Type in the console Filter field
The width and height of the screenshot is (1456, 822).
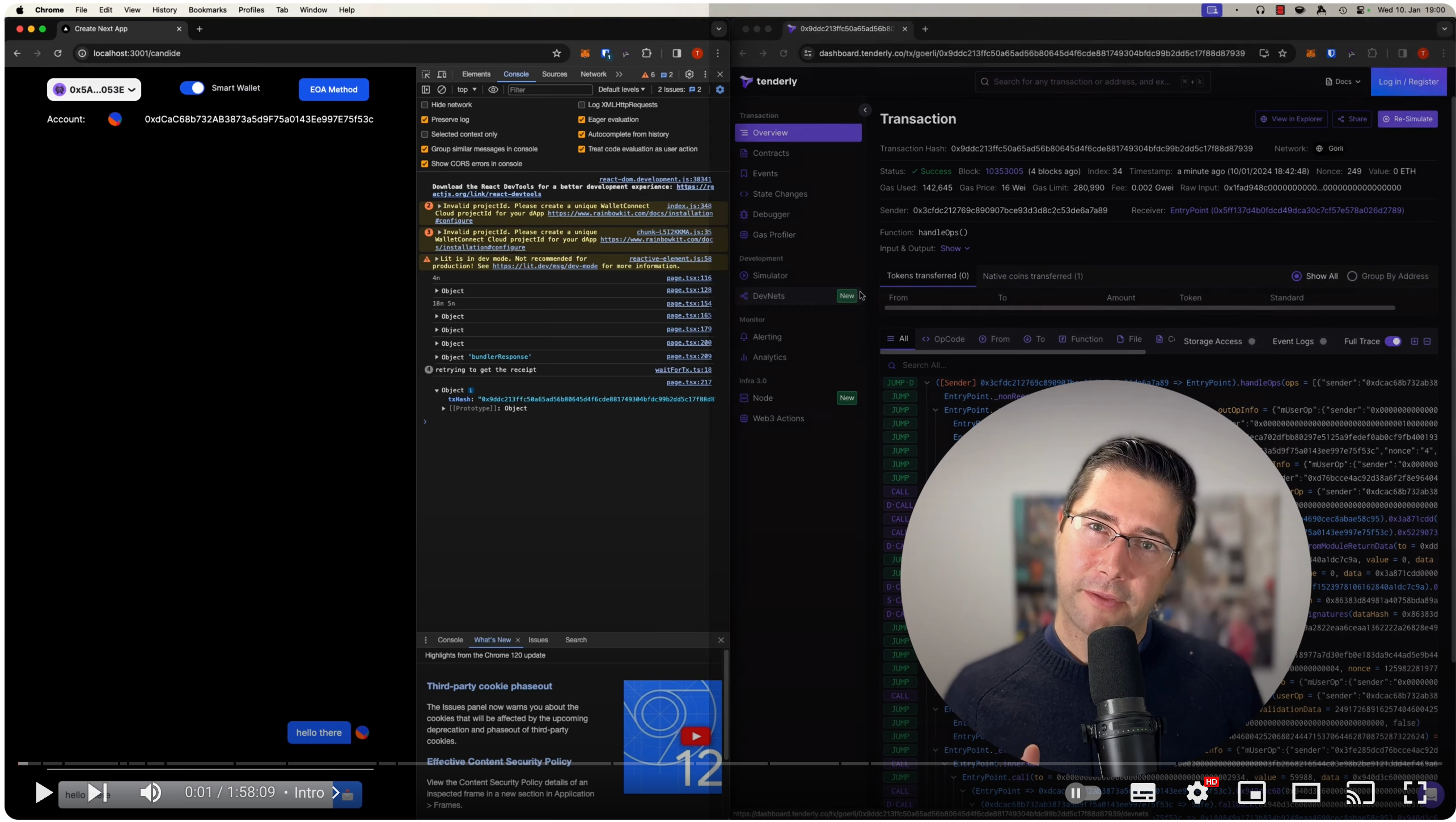click(x=548, y=90)
